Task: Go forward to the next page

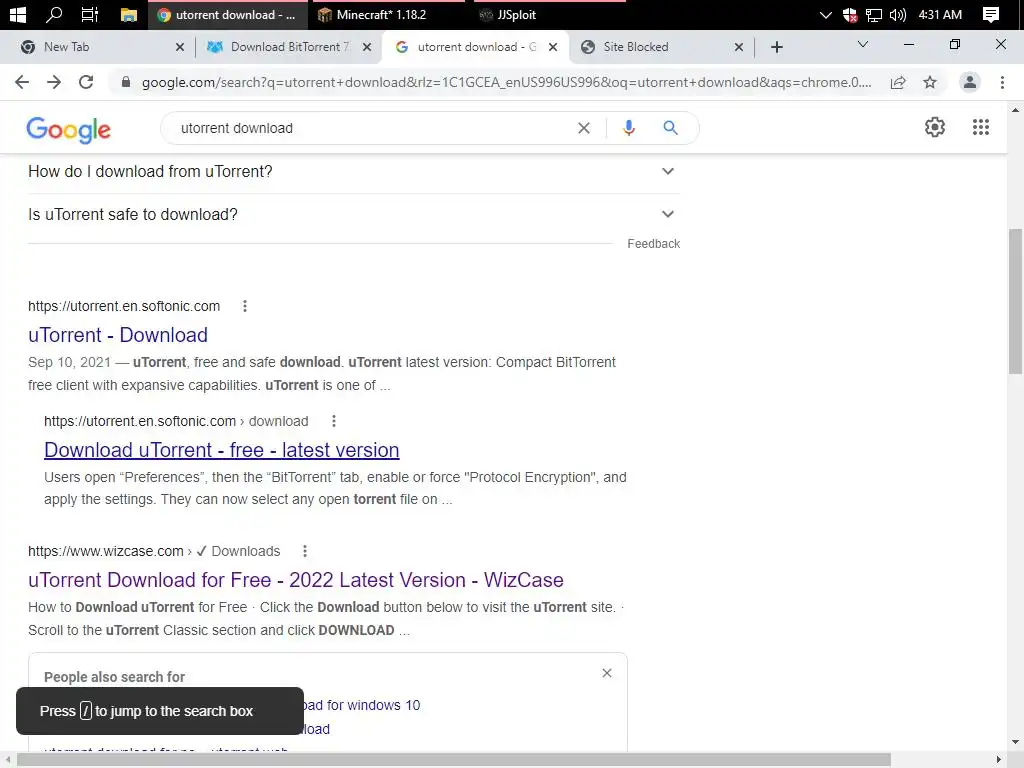Action: [54, 82]
